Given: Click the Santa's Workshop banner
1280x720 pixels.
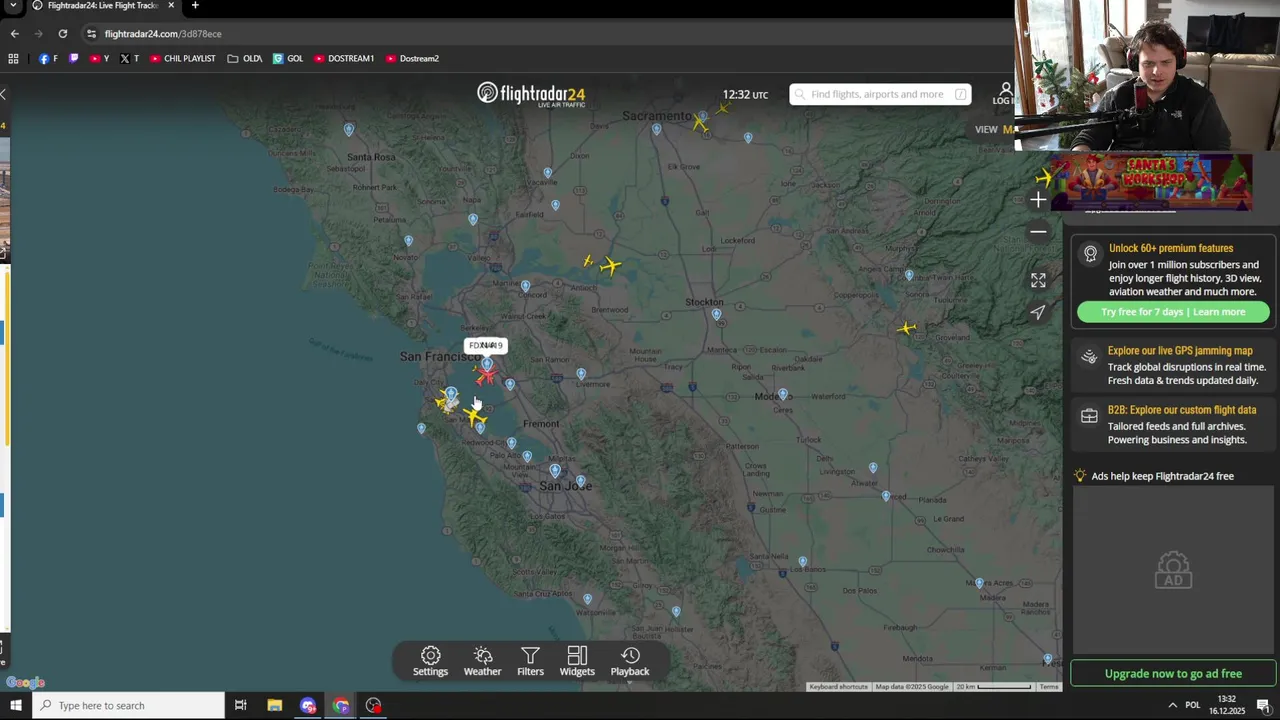Looking at the screenshot, I should click(1150, 182).
